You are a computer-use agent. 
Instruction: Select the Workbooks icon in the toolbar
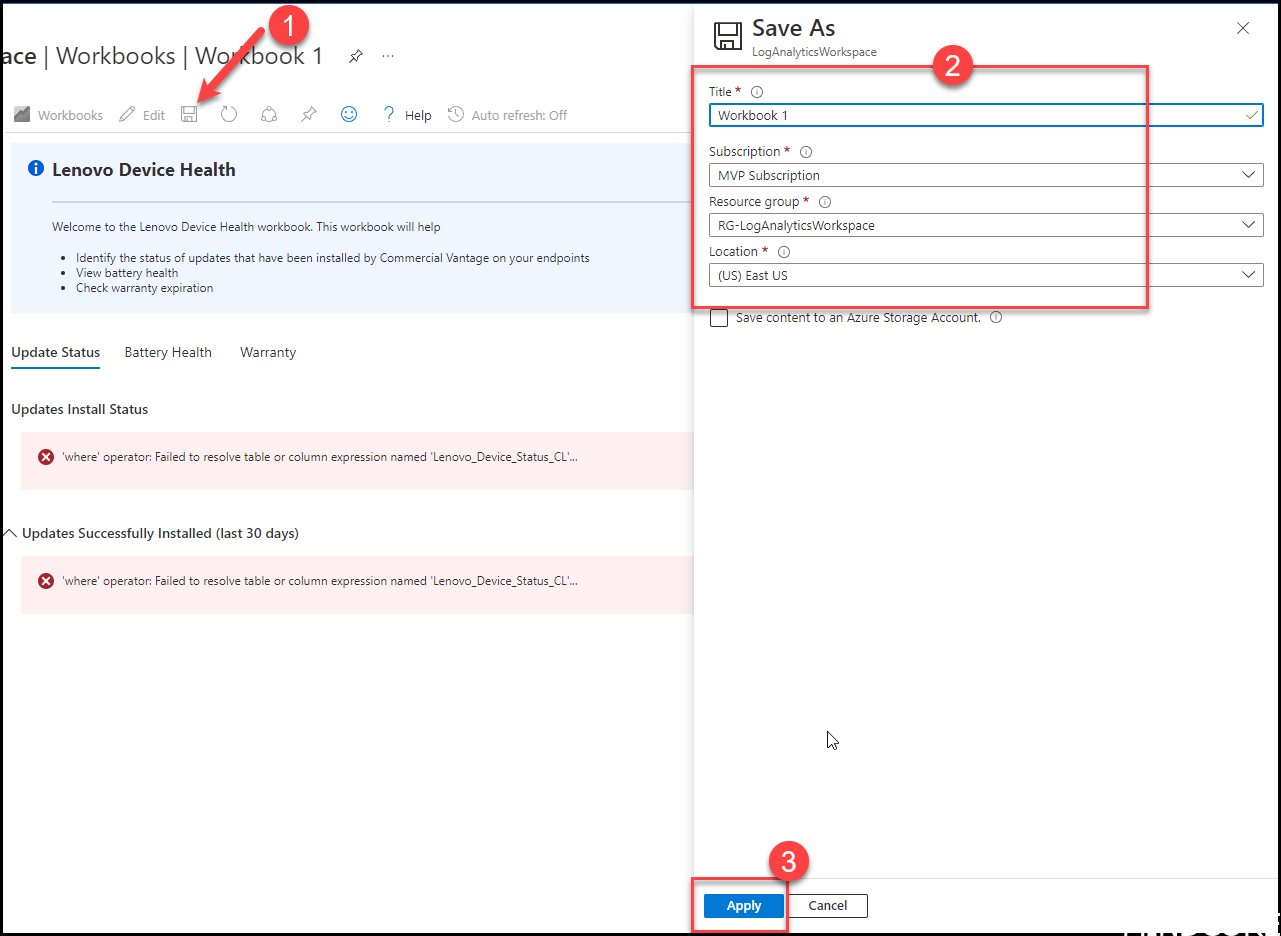pyautogui.click(x=21, y=114)
